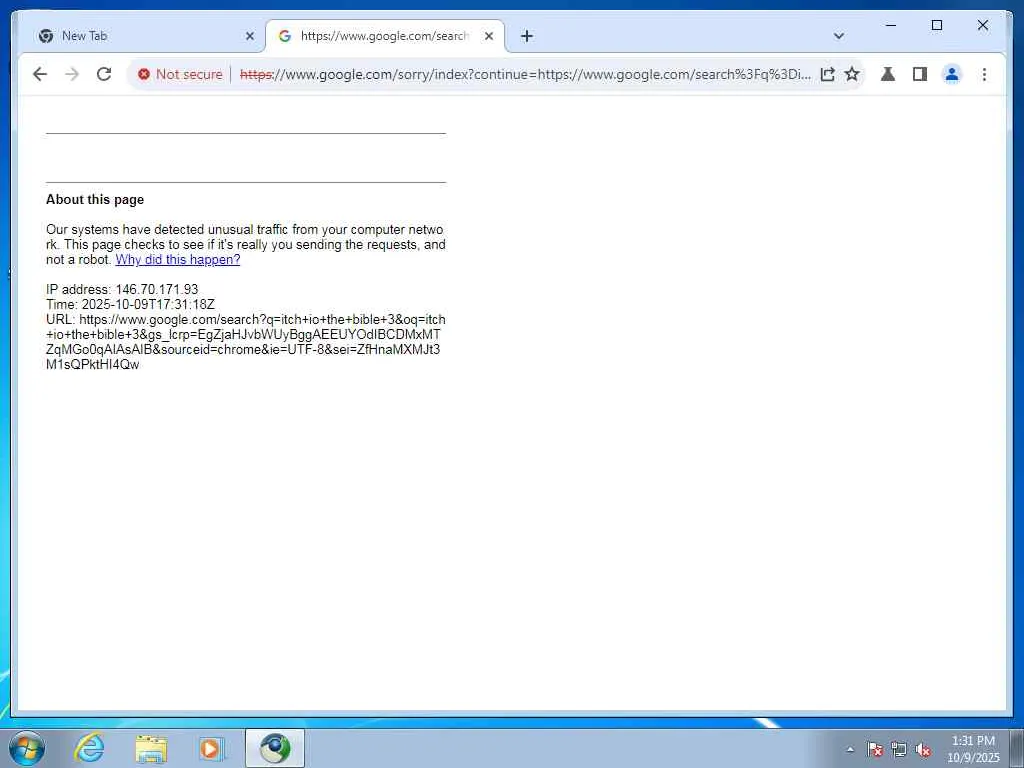Open Chrome Labs flask icon
Screen dimensions: 1024x768
tap(888, 74)
